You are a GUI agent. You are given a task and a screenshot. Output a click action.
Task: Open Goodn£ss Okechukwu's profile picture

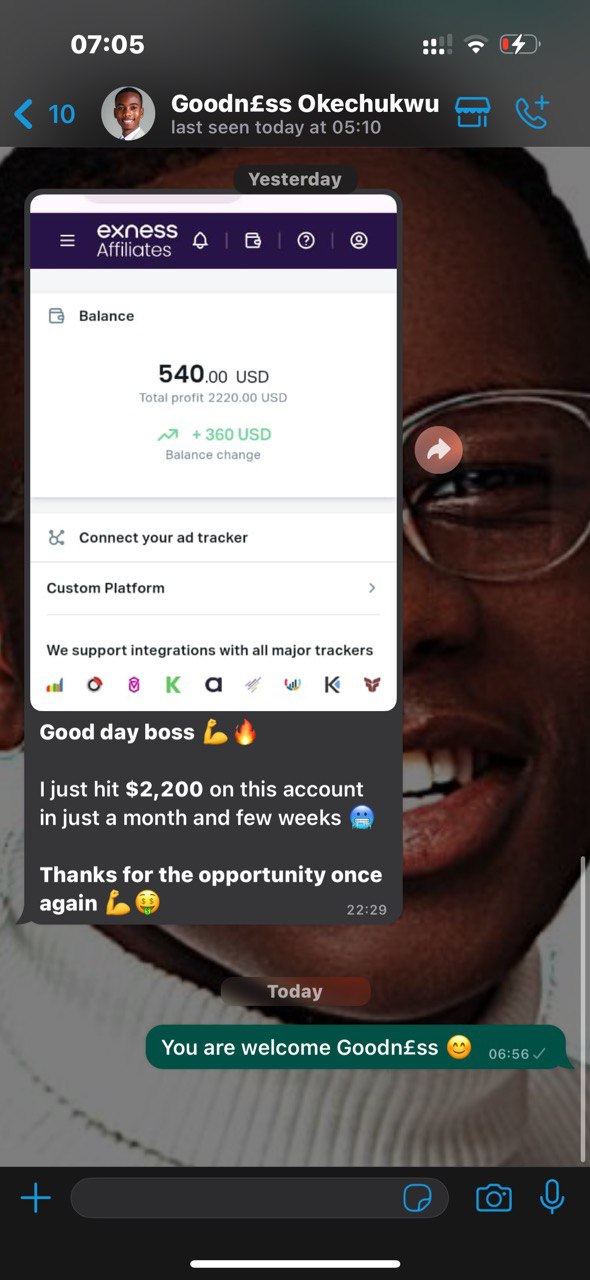(128, 114)
